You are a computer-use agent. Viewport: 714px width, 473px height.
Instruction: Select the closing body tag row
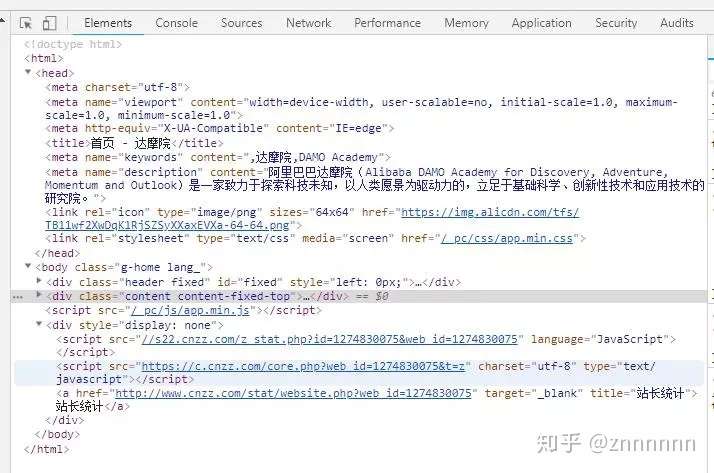point(57,435)
